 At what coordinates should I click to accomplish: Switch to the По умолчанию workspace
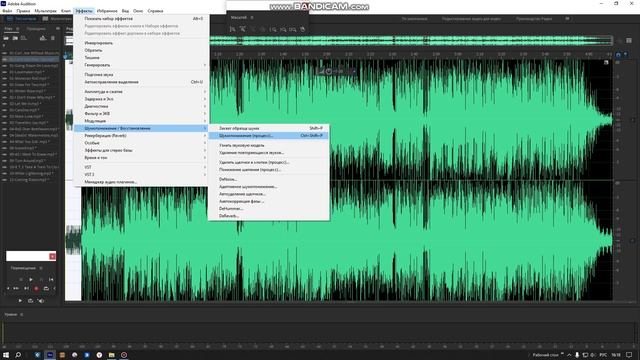tap(414, 19)
